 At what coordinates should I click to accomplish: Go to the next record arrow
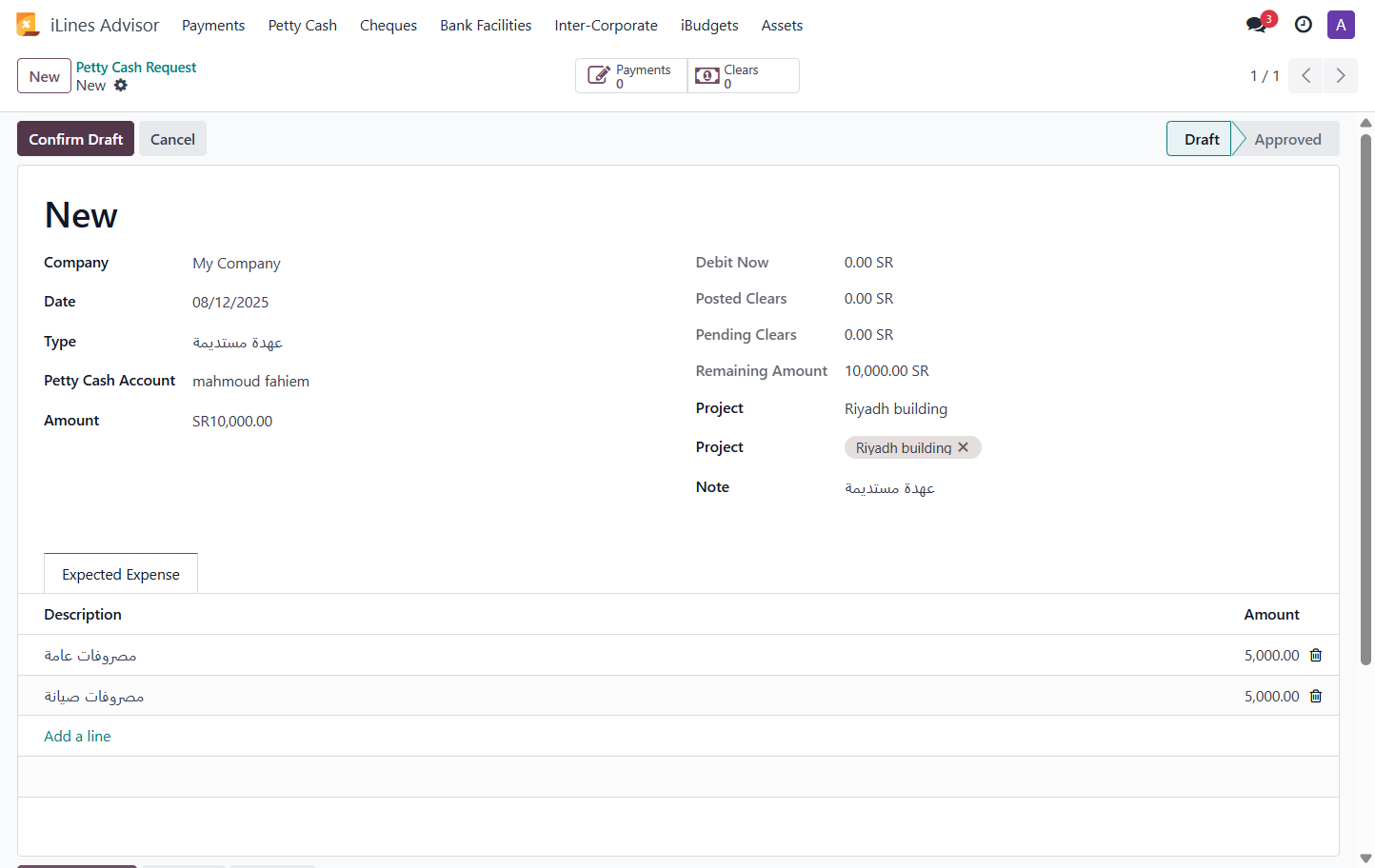1341,76
